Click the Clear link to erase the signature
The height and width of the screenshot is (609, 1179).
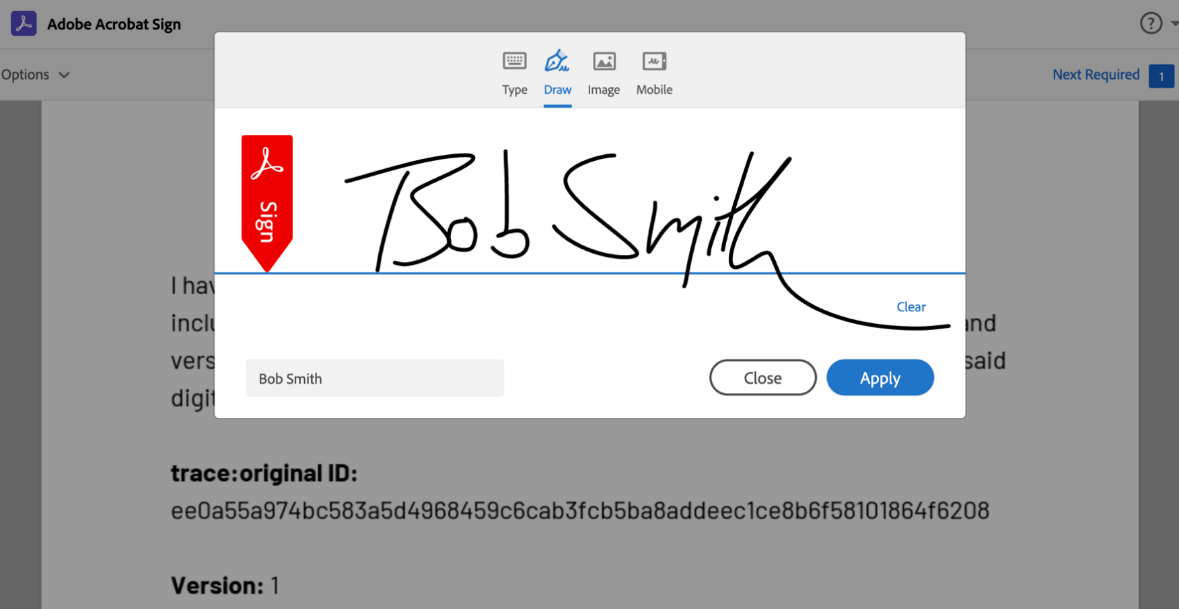(x=911, y=307)
